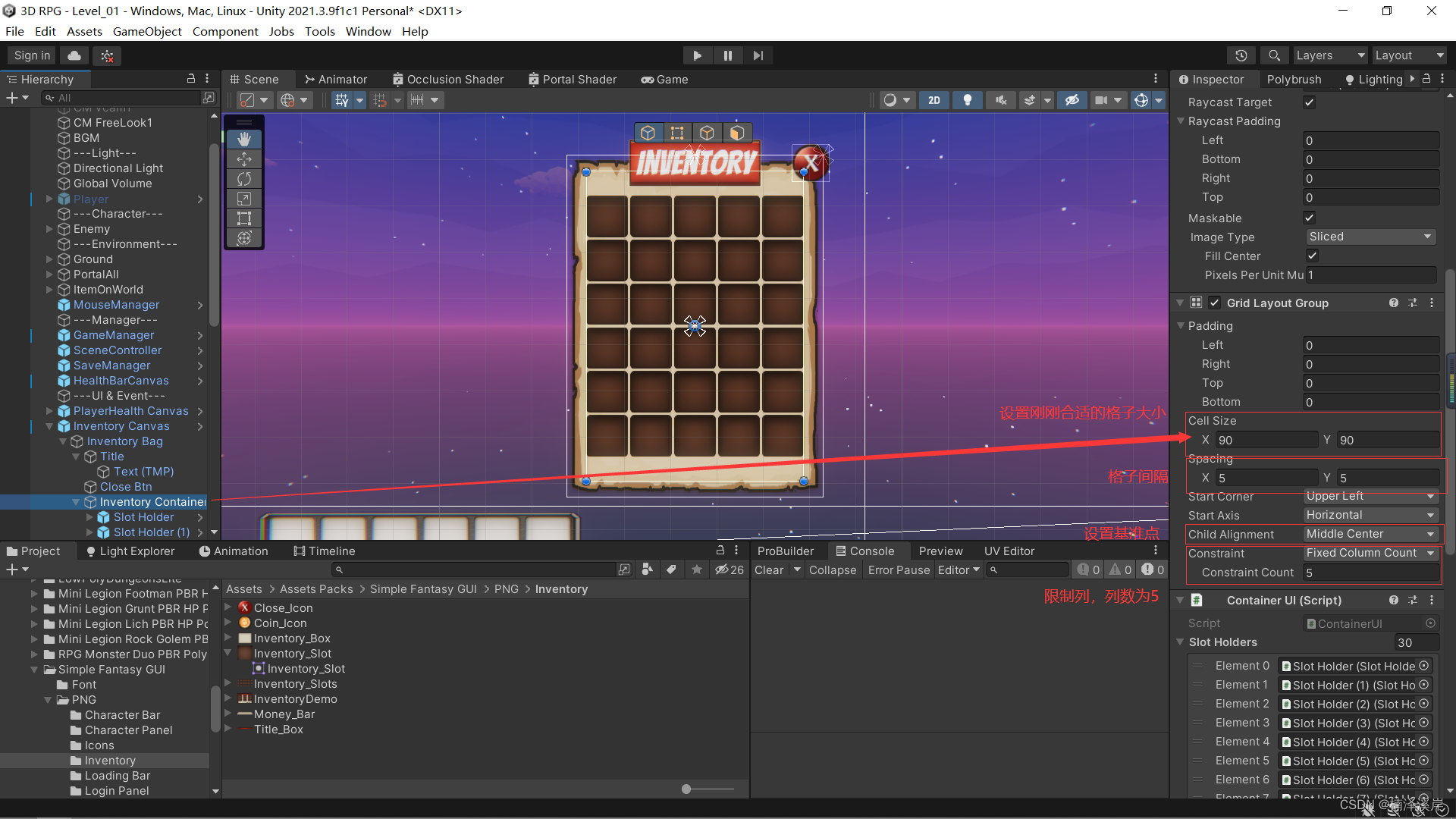Viewport: 1456px width, 819px height.
Task: Switch to the Polybrush tab
Action: pos(1294,79)
